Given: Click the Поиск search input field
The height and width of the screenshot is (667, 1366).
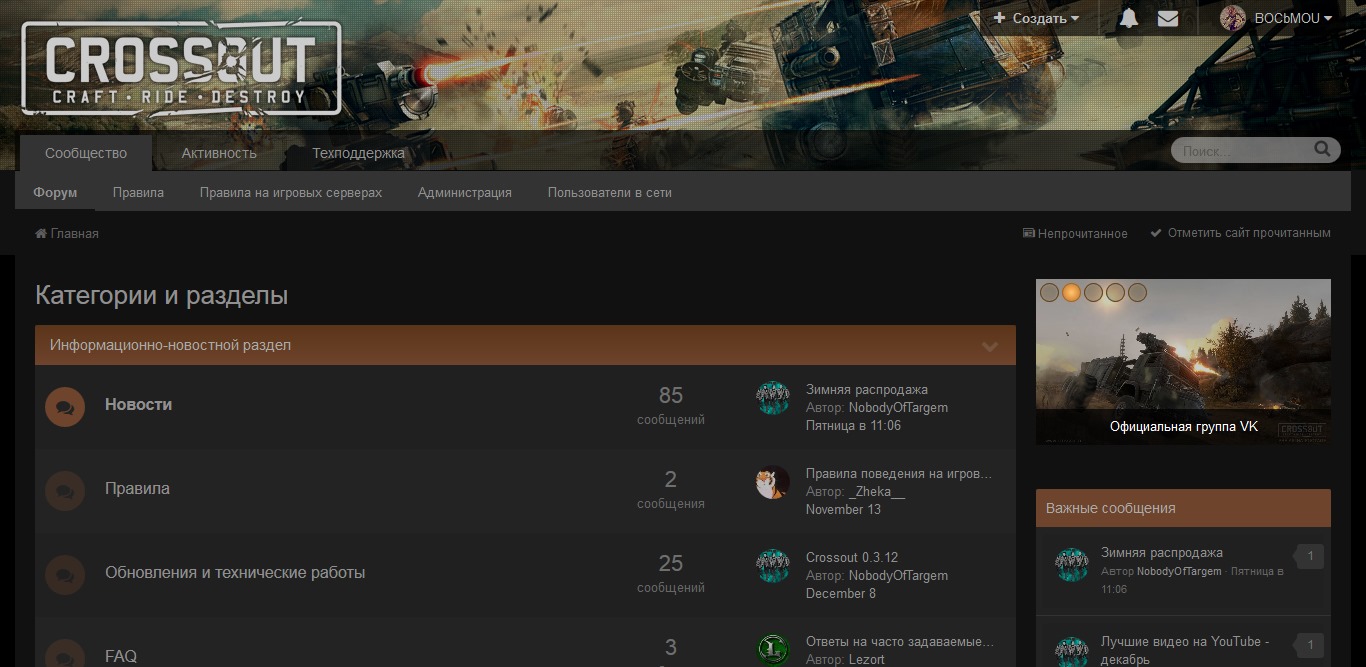Looking at the screenshot, I should pyautogui.click(x=1242, y=151).
